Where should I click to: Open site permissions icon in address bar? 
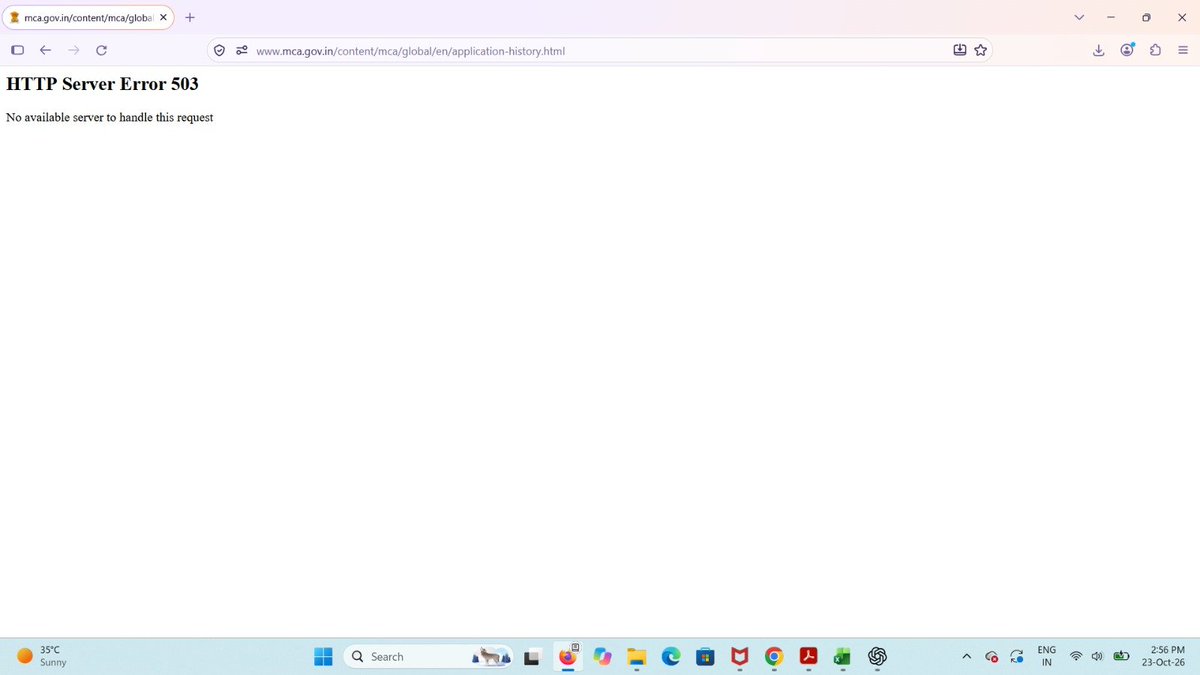[x=241, y=50]
